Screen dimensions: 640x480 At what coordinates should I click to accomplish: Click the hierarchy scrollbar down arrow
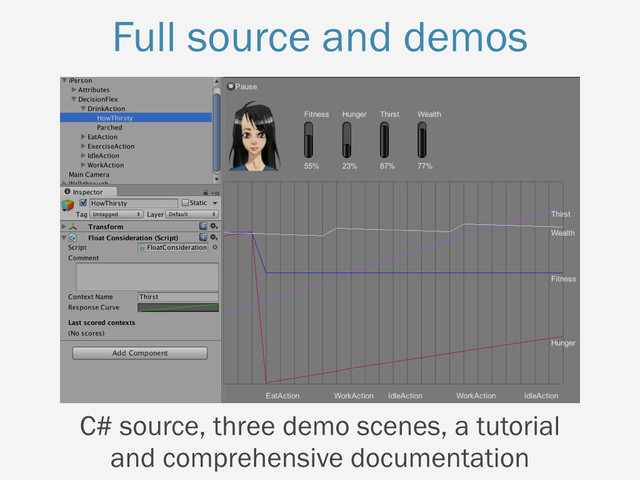(217, 179)
